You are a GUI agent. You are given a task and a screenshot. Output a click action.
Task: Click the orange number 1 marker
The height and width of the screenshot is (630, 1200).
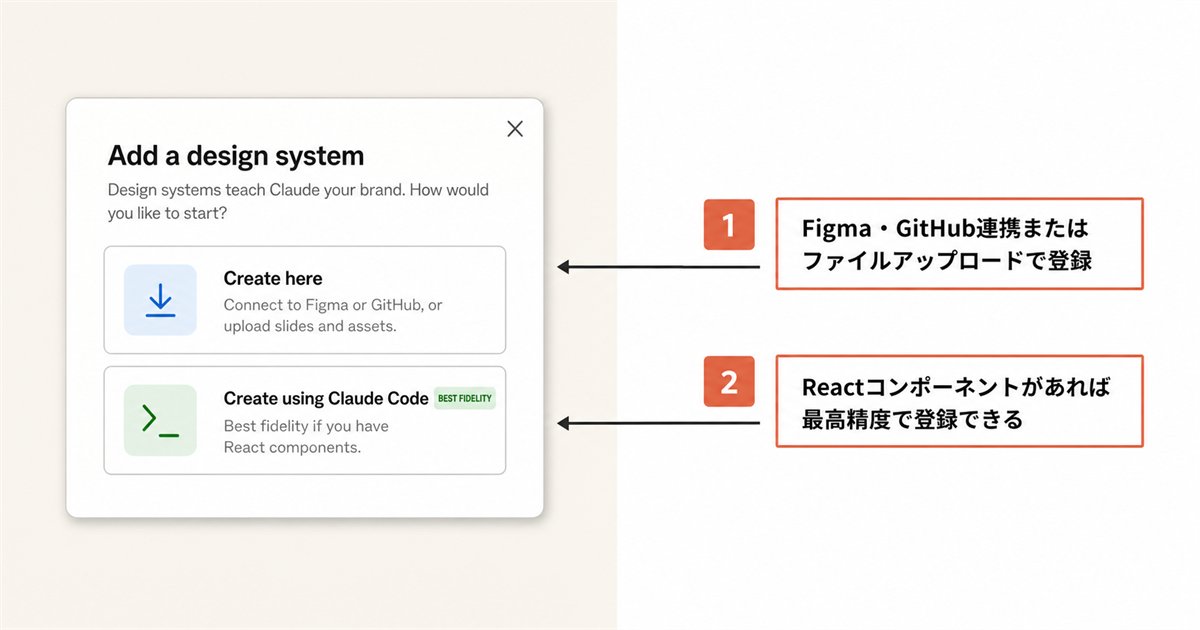click(729, 224)
